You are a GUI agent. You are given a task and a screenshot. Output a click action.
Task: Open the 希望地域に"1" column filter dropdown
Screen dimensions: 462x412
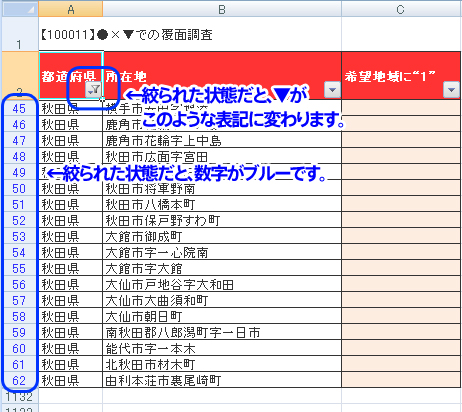tap(451, 90)
